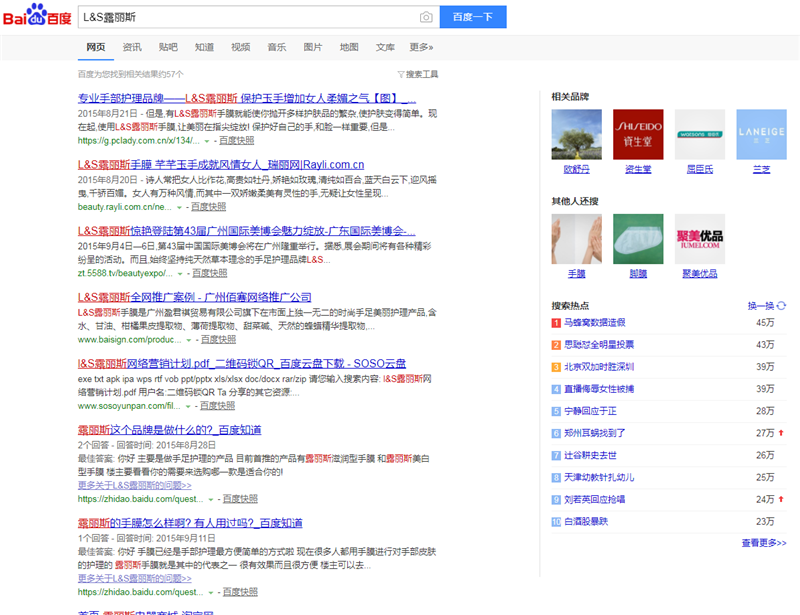
Task: Open hot topic 北京双加时胜深圳
Action: [x=599, y=367]
